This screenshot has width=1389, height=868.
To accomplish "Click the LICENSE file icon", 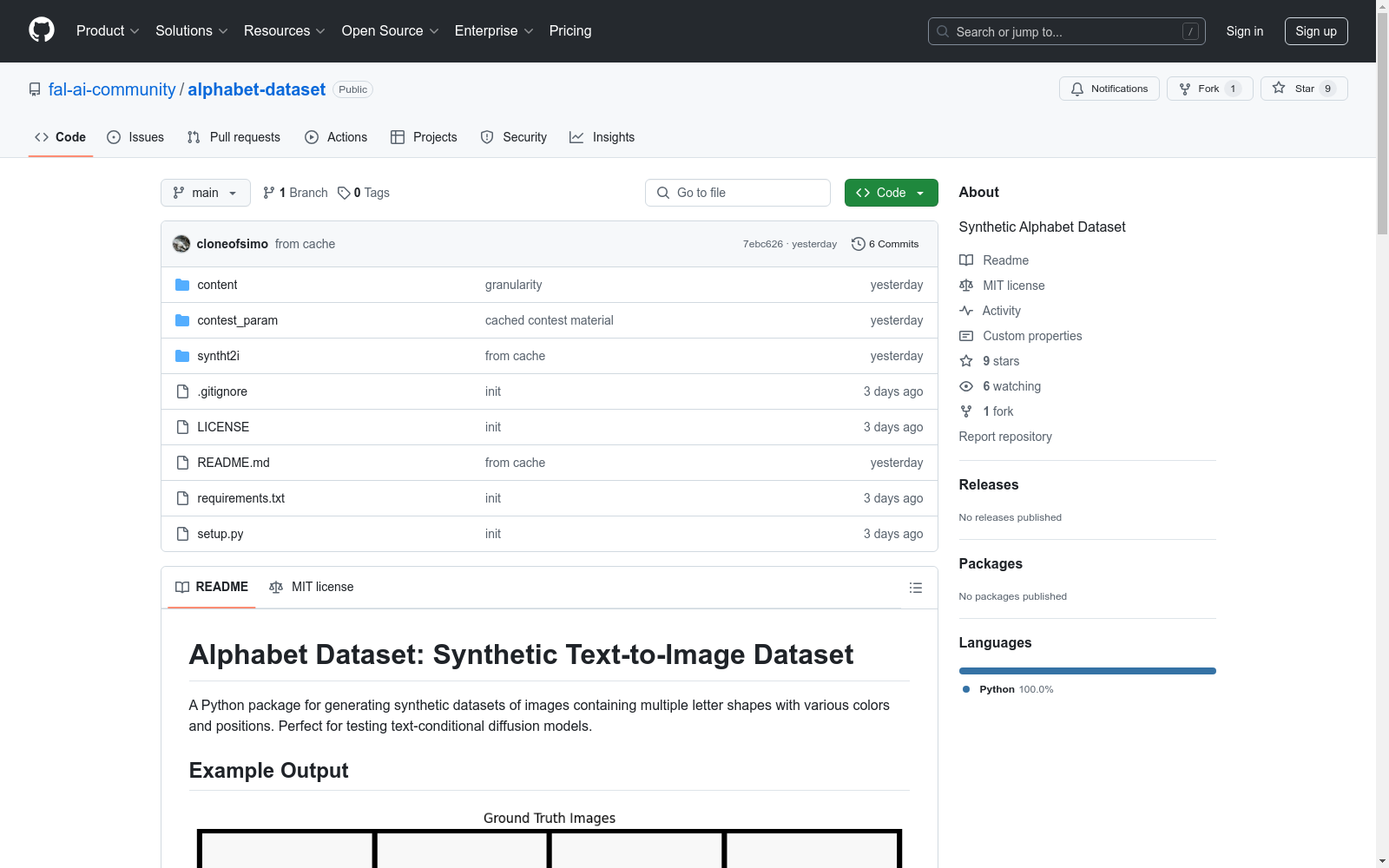I will click(x=182, y=427).
